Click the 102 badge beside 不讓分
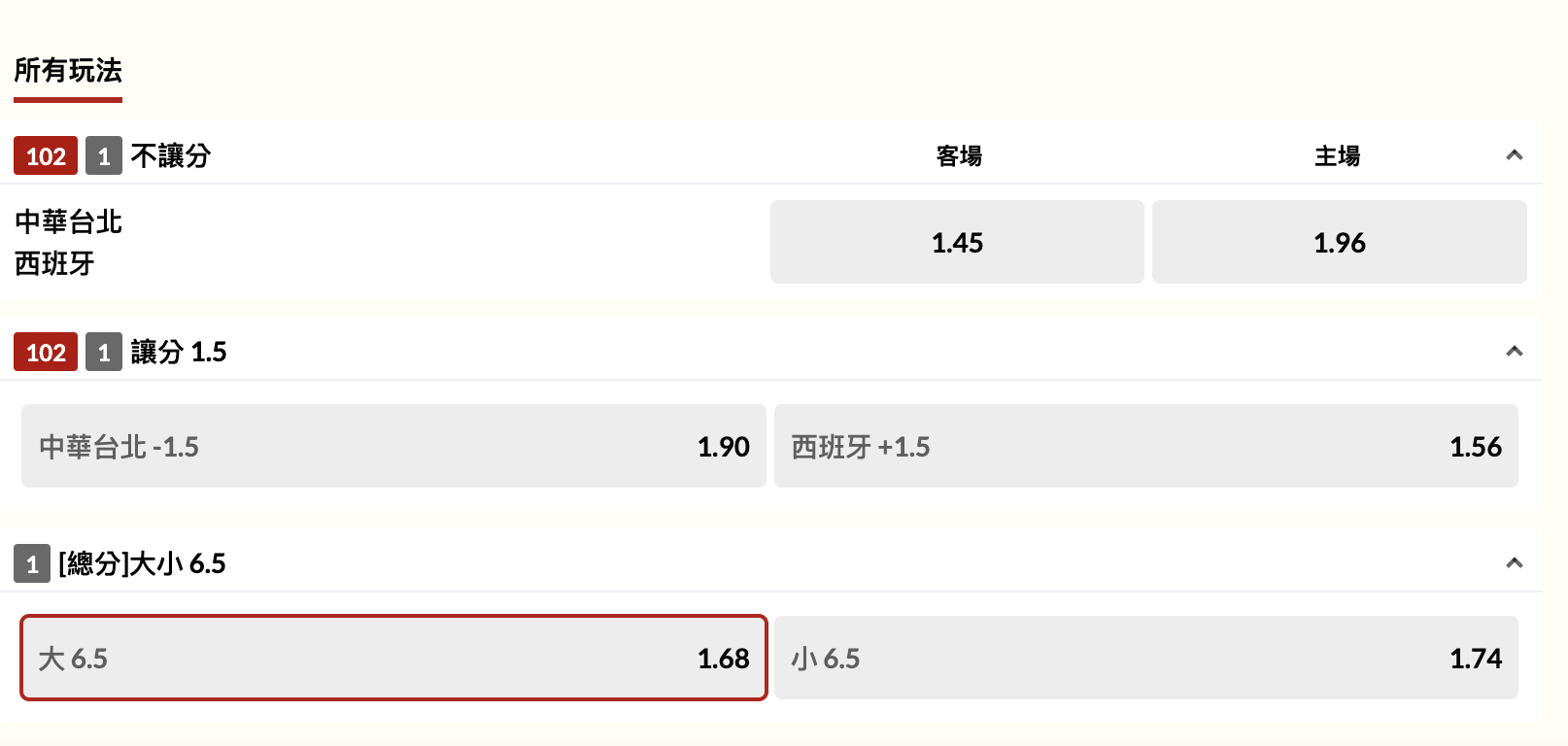The height and width of the screenshot is (746, 1568). (x=45, y=155)
